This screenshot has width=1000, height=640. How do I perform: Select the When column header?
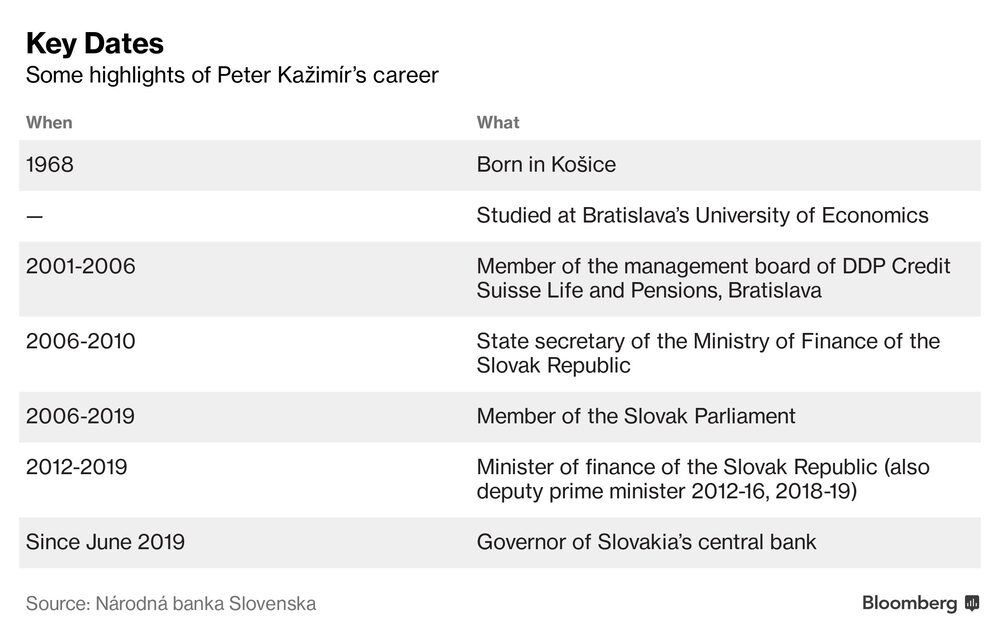[x=49, y=122]
